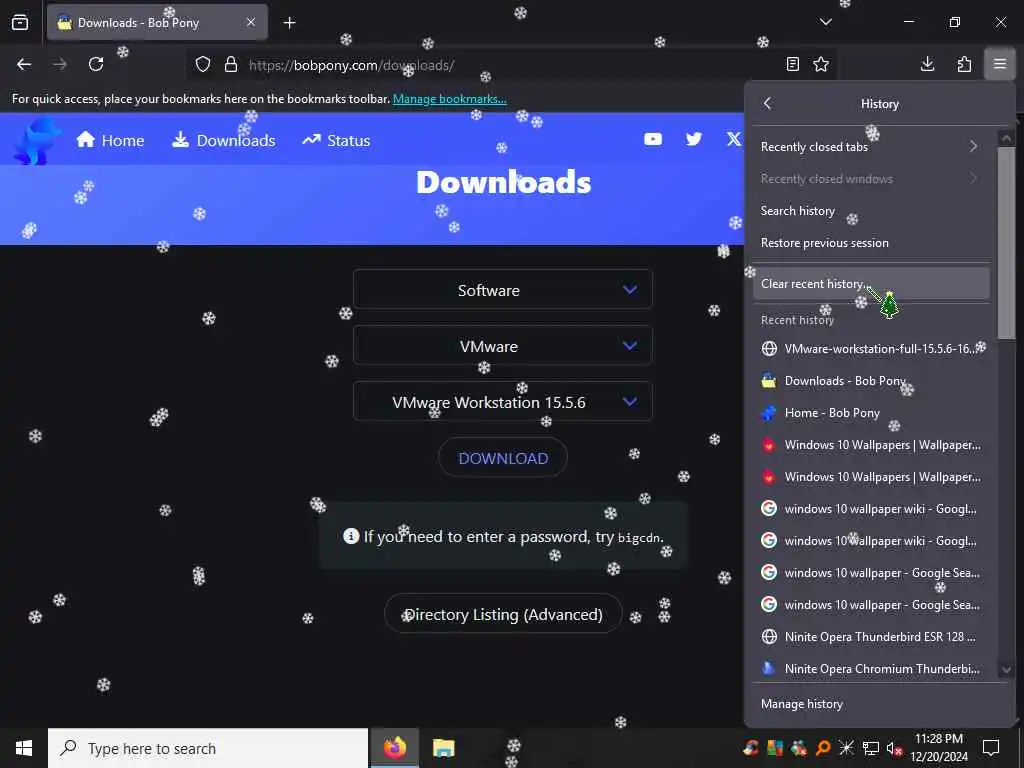1024x768 pixels.
Task: Choose Restore previous session
Action: 871,242
